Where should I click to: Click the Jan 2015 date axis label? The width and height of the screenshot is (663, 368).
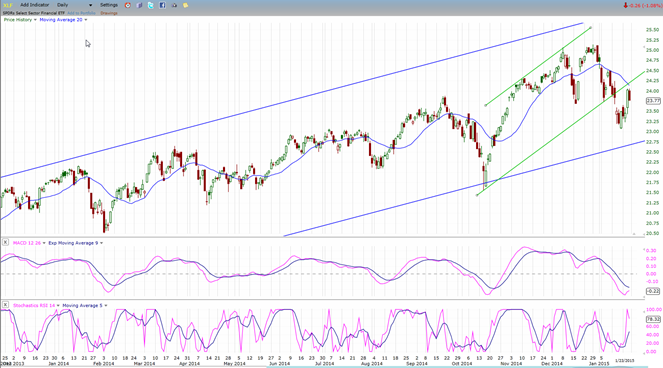(x=599, y=363)
